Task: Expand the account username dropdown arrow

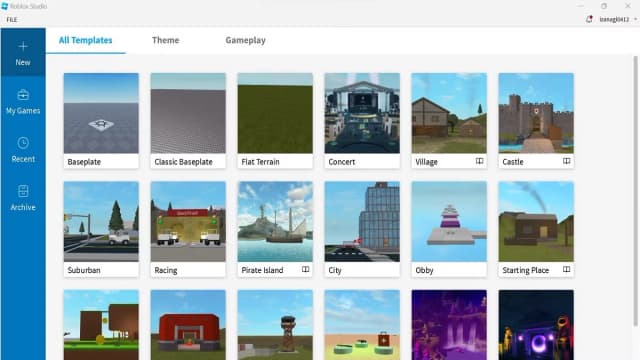Action: [x=635, y=19]
